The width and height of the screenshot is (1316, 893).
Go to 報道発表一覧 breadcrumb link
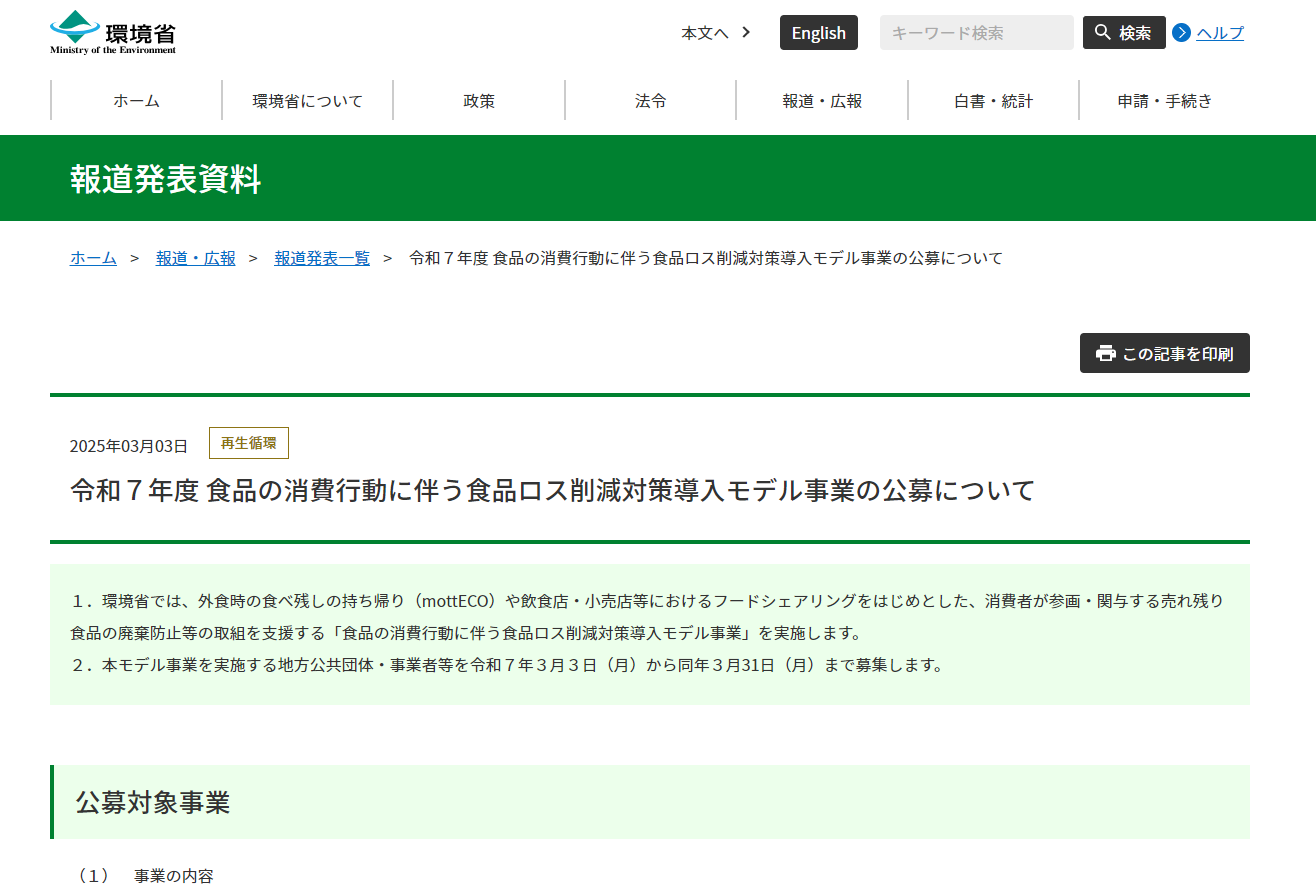click(322, 258)
